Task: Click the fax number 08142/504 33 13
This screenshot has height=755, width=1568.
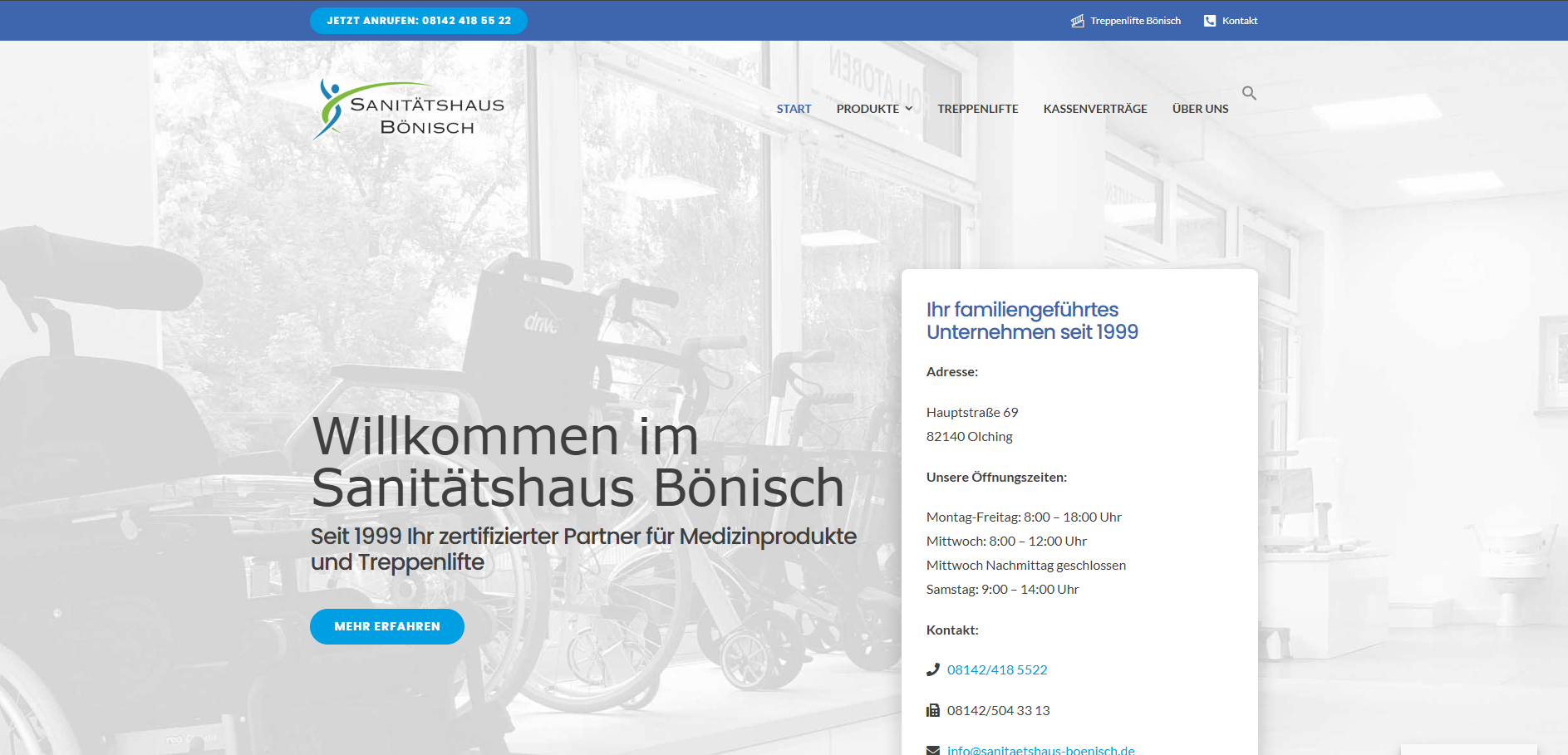Action: click(x=998, y=710)
